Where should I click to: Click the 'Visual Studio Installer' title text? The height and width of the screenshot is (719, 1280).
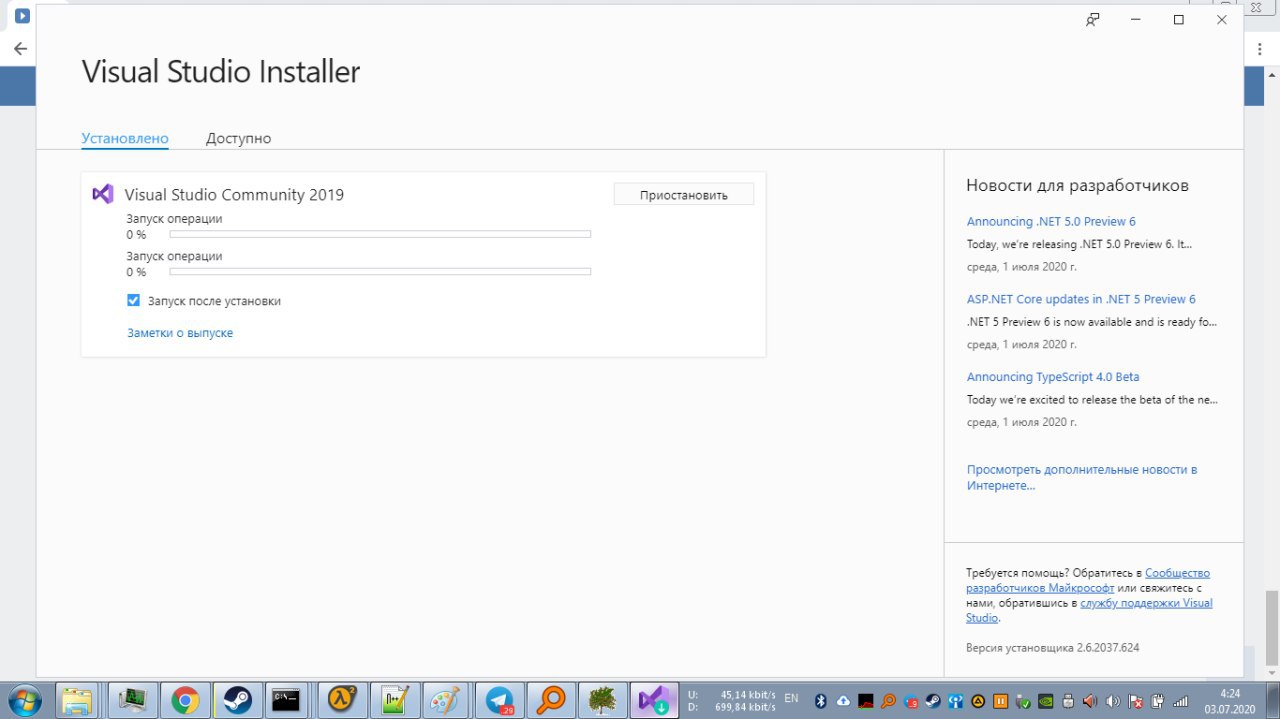(x=221, y=72)
